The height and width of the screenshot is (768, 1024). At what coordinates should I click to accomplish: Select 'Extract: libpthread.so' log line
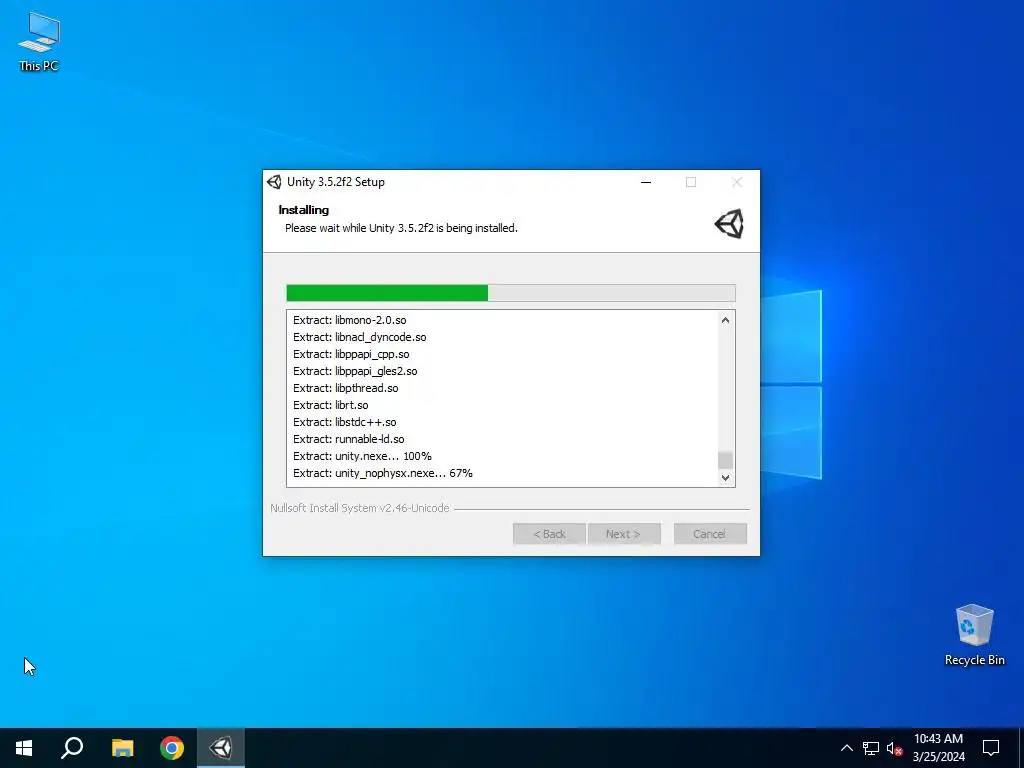(x=345, y=388)
